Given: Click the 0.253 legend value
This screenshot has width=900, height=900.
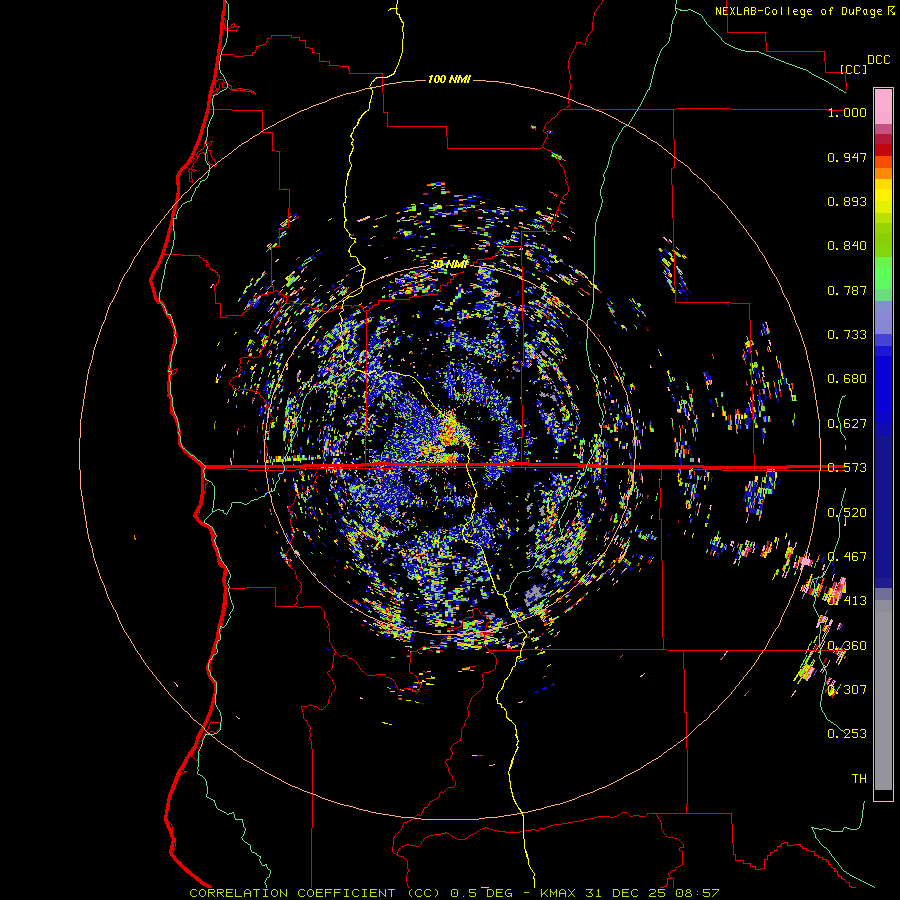Looking at the screenshot, I should coord(847,734).
